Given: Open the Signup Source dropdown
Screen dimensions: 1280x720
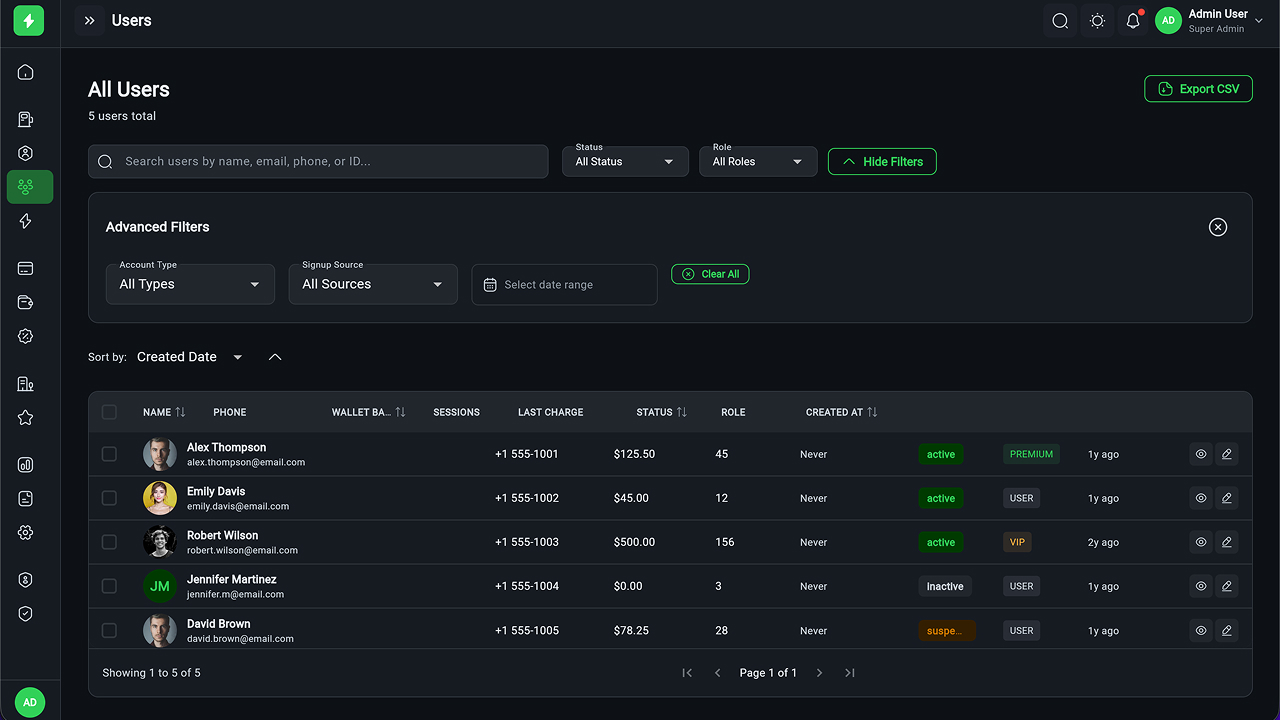Looking at the screenshot, I should pyautogui.click(x=373, y=284).
